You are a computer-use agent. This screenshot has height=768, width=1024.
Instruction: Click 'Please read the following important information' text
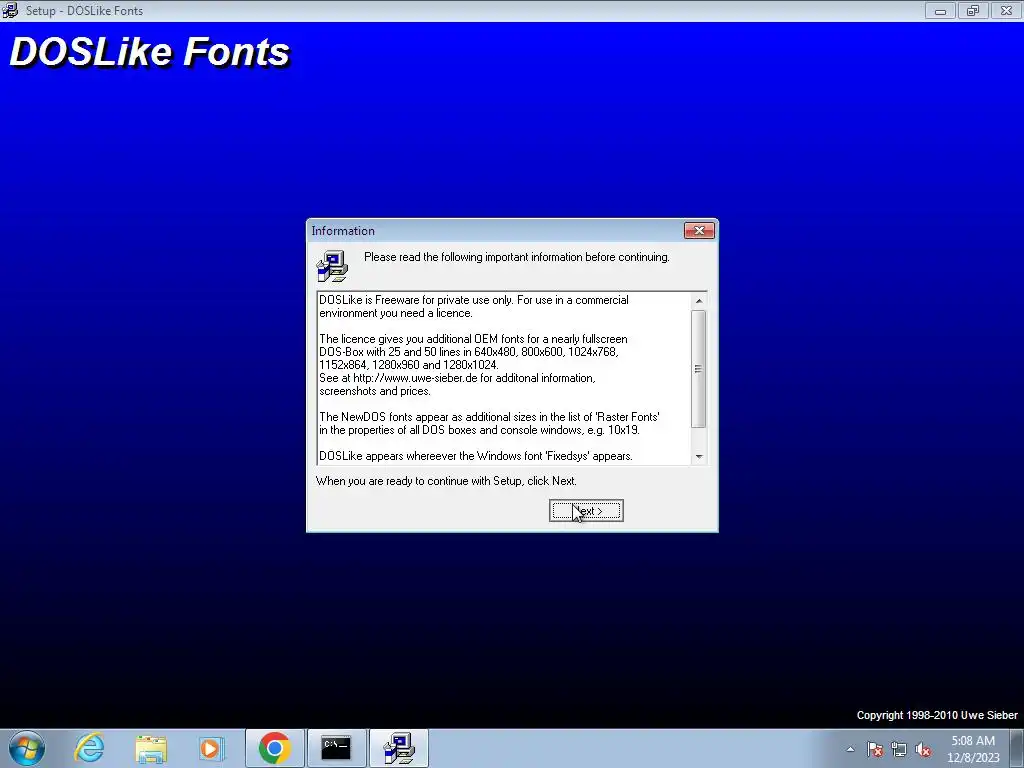click(x=517, y=257)
